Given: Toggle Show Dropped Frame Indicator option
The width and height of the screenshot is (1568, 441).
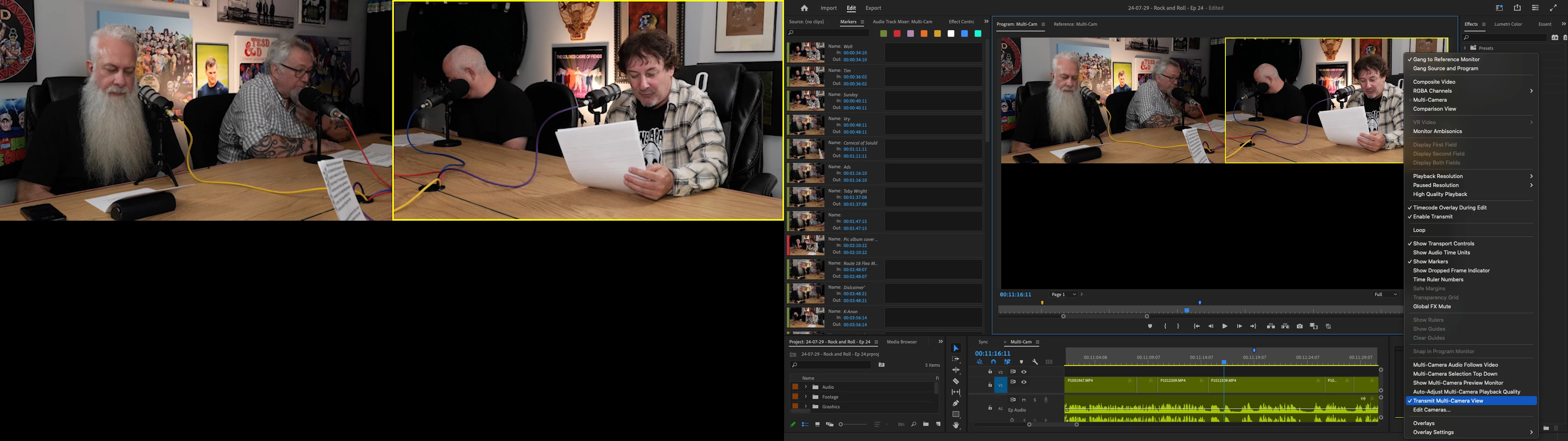Looking at the screenshot, I should [x=1451, y=270].
